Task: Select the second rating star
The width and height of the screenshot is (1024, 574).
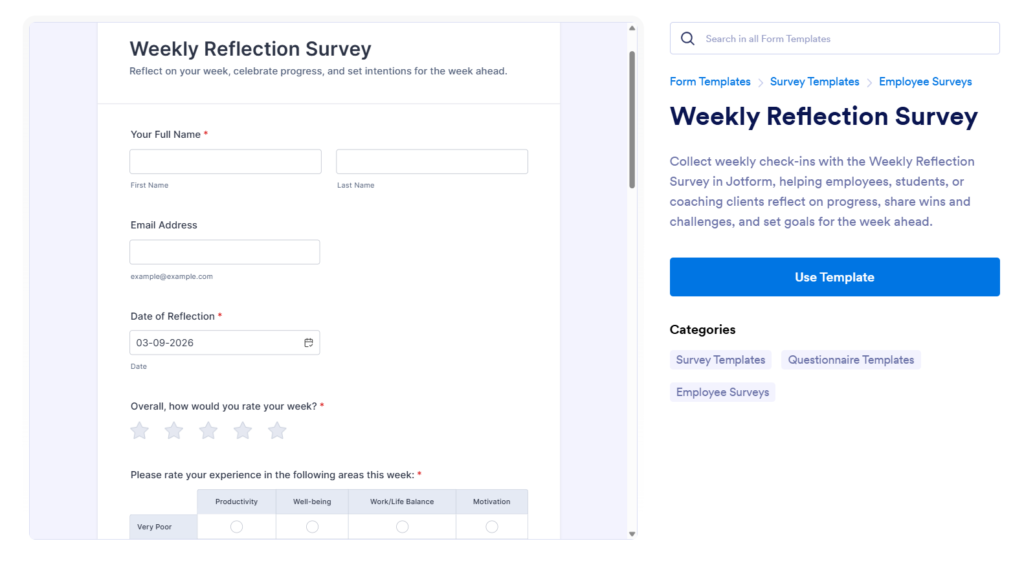Action: [x=174, y=431]
